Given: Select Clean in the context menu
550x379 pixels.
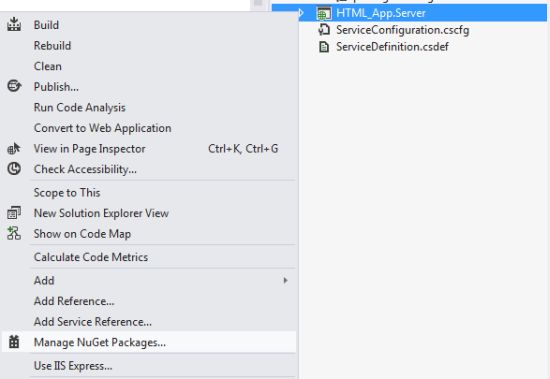Looking at the screenshot, I should click(149, 66).
